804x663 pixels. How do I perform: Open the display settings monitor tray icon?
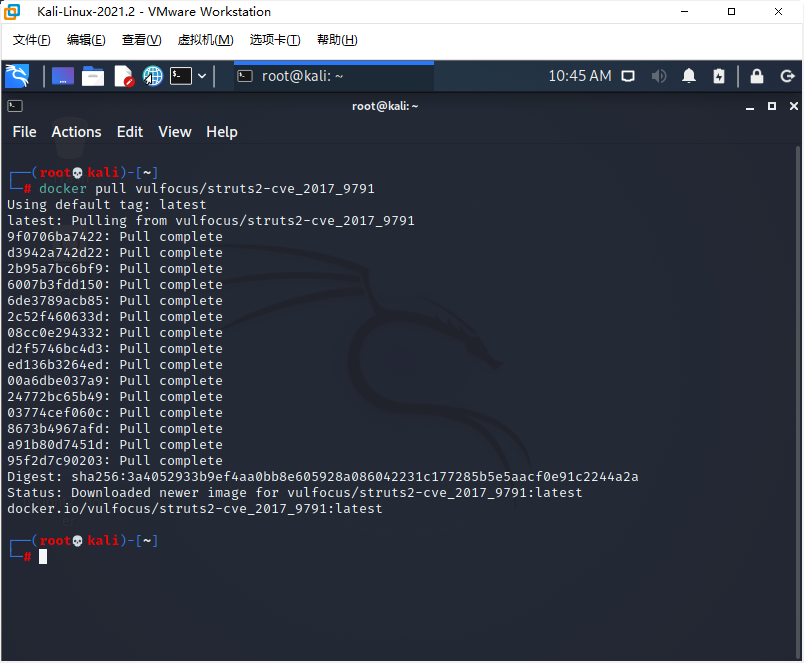click(628, 76)
